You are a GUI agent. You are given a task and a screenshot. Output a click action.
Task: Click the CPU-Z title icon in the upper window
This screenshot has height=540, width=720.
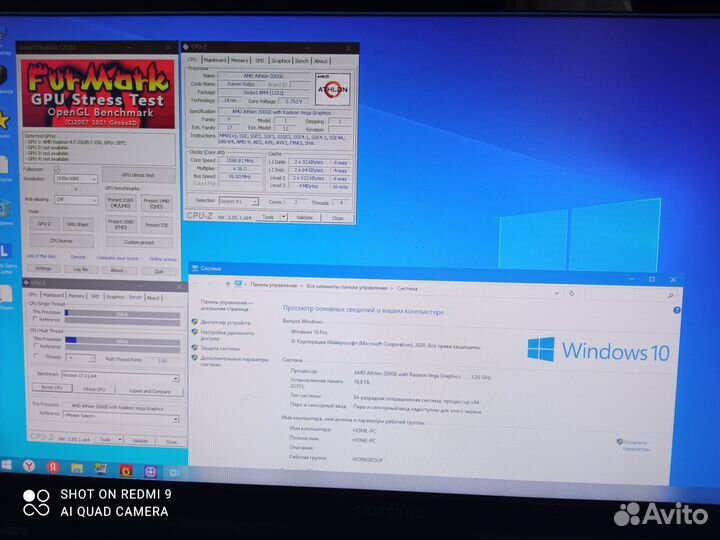pyautogui.click(x=186, y=47)
